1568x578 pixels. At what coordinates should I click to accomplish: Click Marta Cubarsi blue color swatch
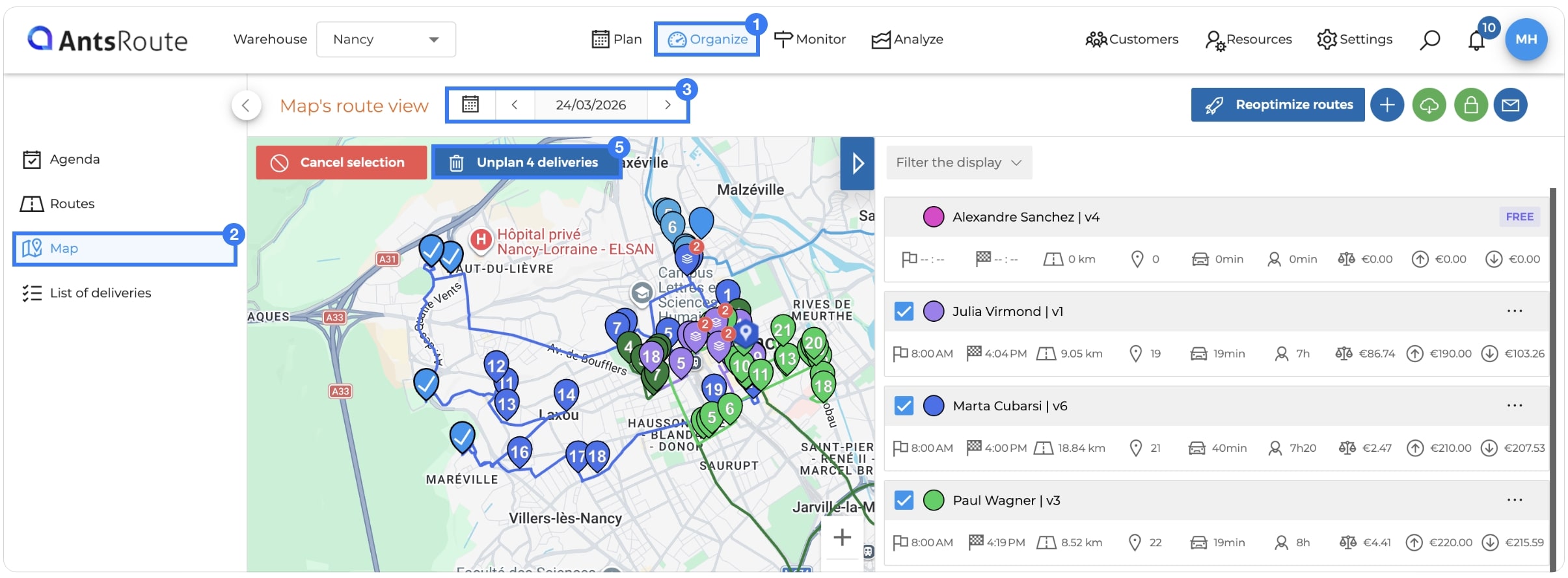(x=934, y=406)
